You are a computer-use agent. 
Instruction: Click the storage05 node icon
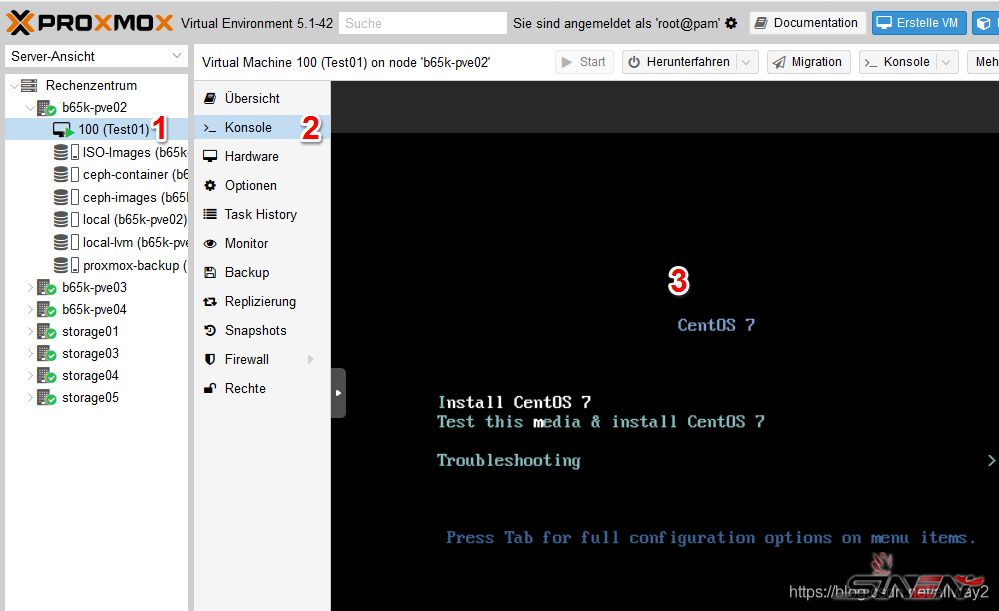pyautogui.click(x=47, y=398)
